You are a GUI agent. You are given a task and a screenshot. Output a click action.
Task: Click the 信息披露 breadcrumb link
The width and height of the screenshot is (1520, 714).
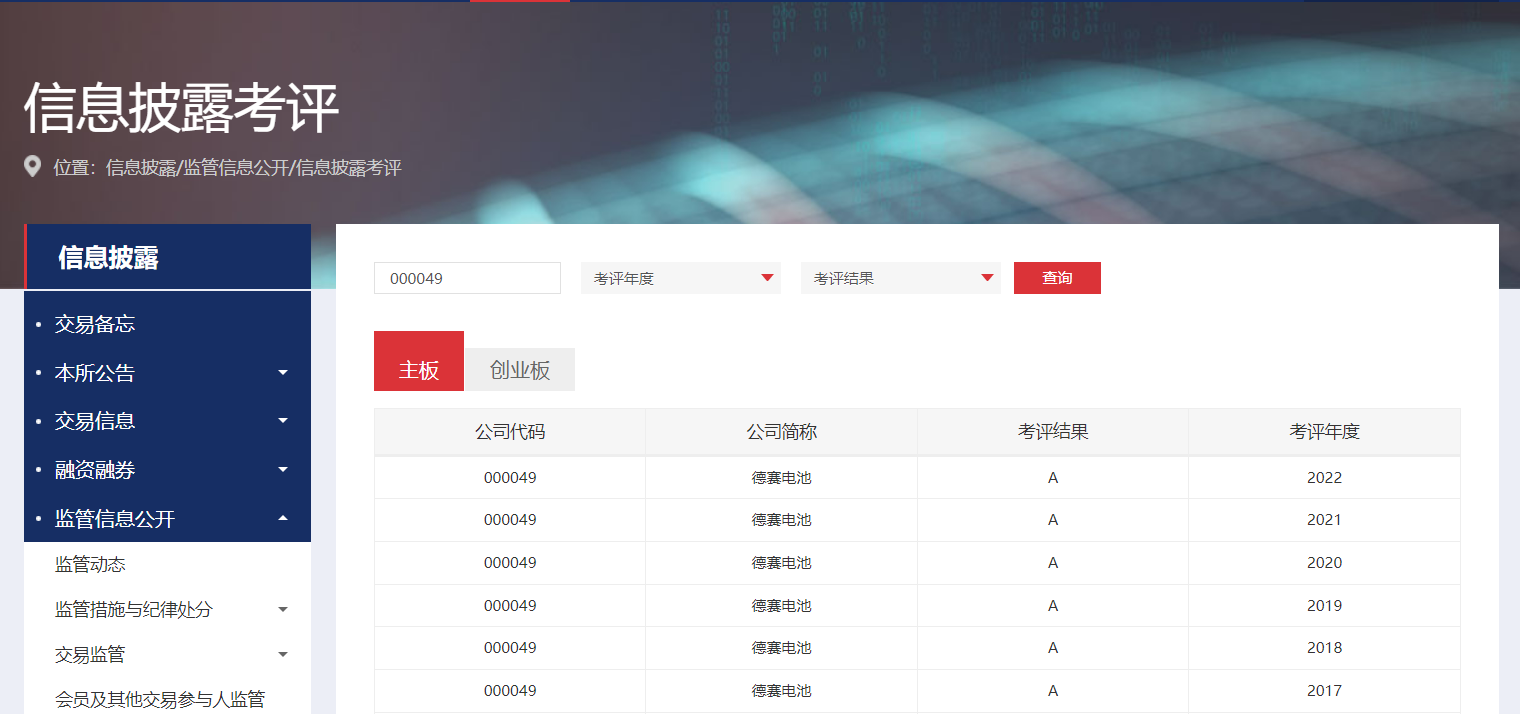[x=140, y=168]
